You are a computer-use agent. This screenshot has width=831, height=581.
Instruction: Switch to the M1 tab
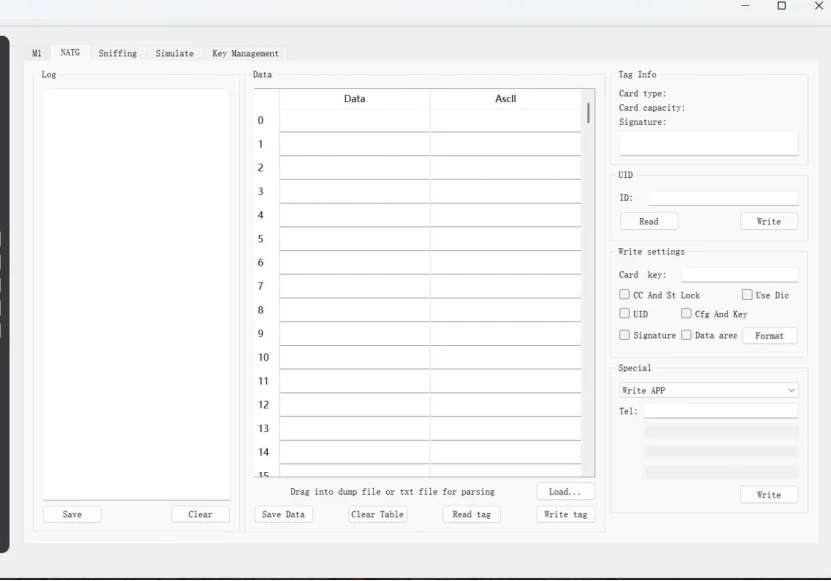(x=37, y=53)
